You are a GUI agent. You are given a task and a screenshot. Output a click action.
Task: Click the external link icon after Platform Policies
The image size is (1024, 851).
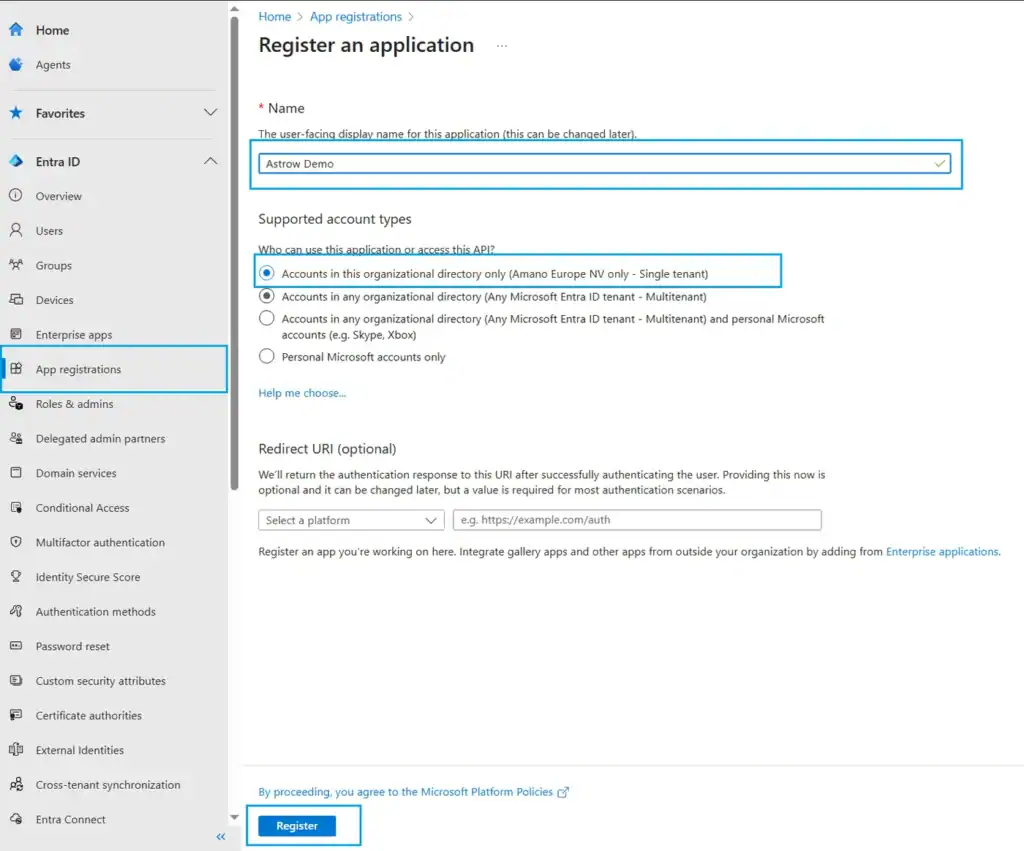click(x=563, y=792)
